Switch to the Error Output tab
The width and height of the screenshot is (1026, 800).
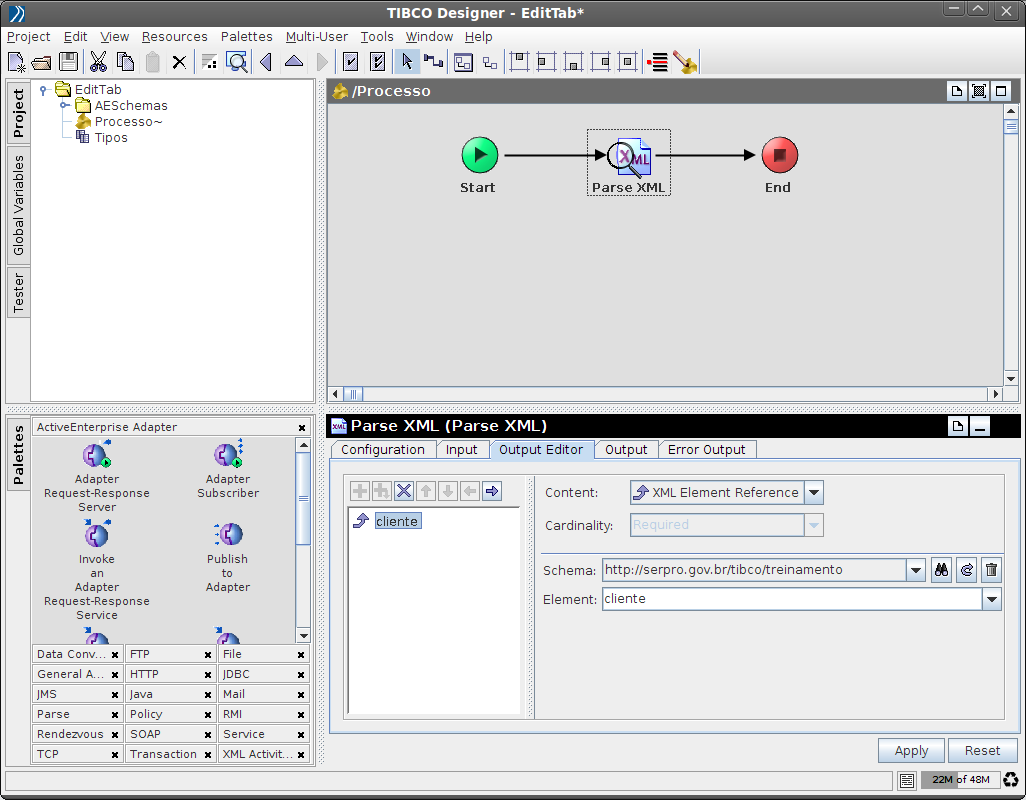tap(706, 450)
